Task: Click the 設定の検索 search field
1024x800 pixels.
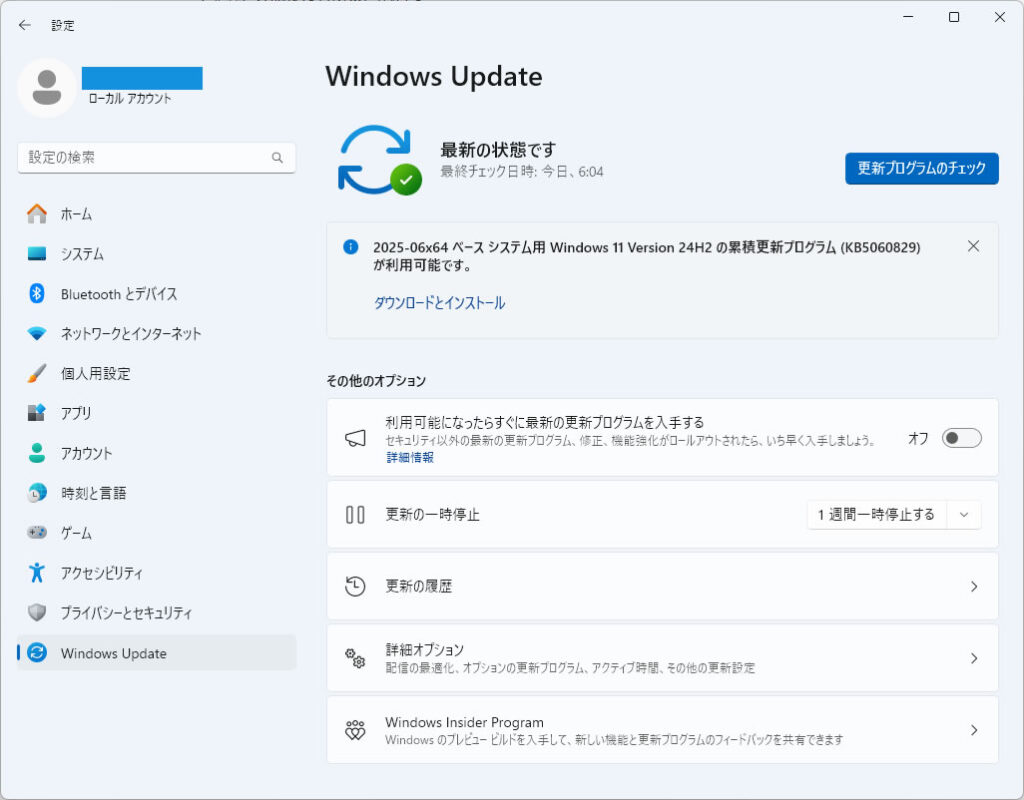Action: (x=157, y=157)
